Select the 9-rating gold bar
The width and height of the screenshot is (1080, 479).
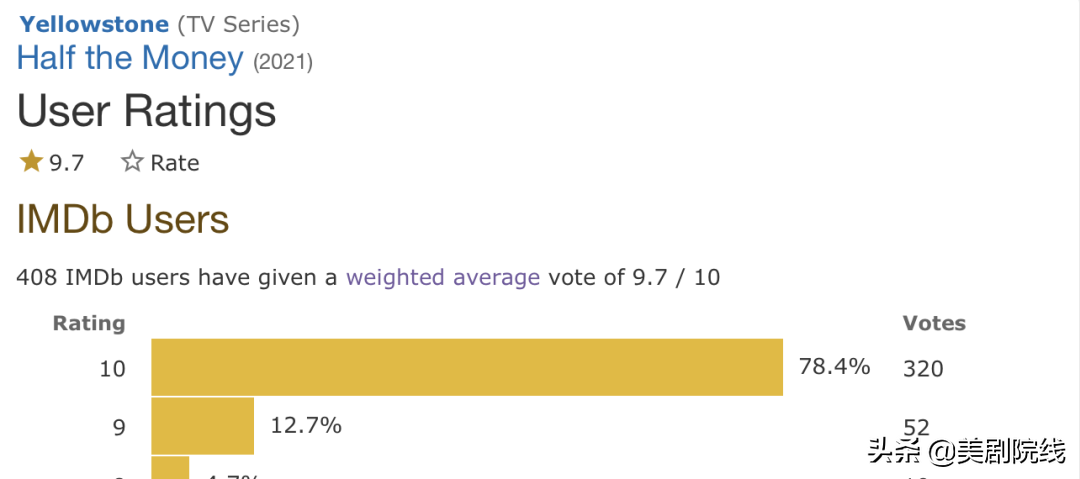203,425
